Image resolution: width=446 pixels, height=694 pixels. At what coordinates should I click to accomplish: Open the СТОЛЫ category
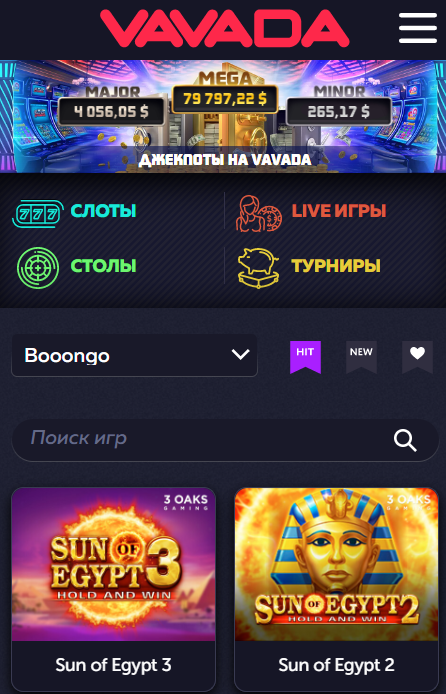(103, 266)
